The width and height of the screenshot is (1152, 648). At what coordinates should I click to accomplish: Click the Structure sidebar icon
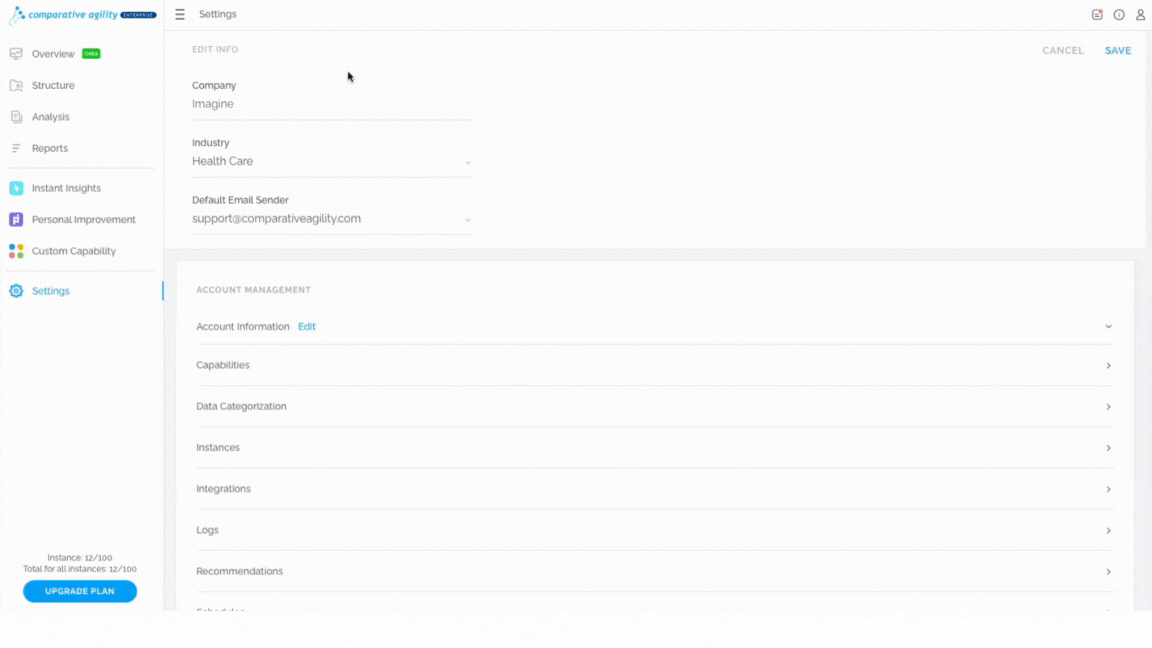pos(16,85)
